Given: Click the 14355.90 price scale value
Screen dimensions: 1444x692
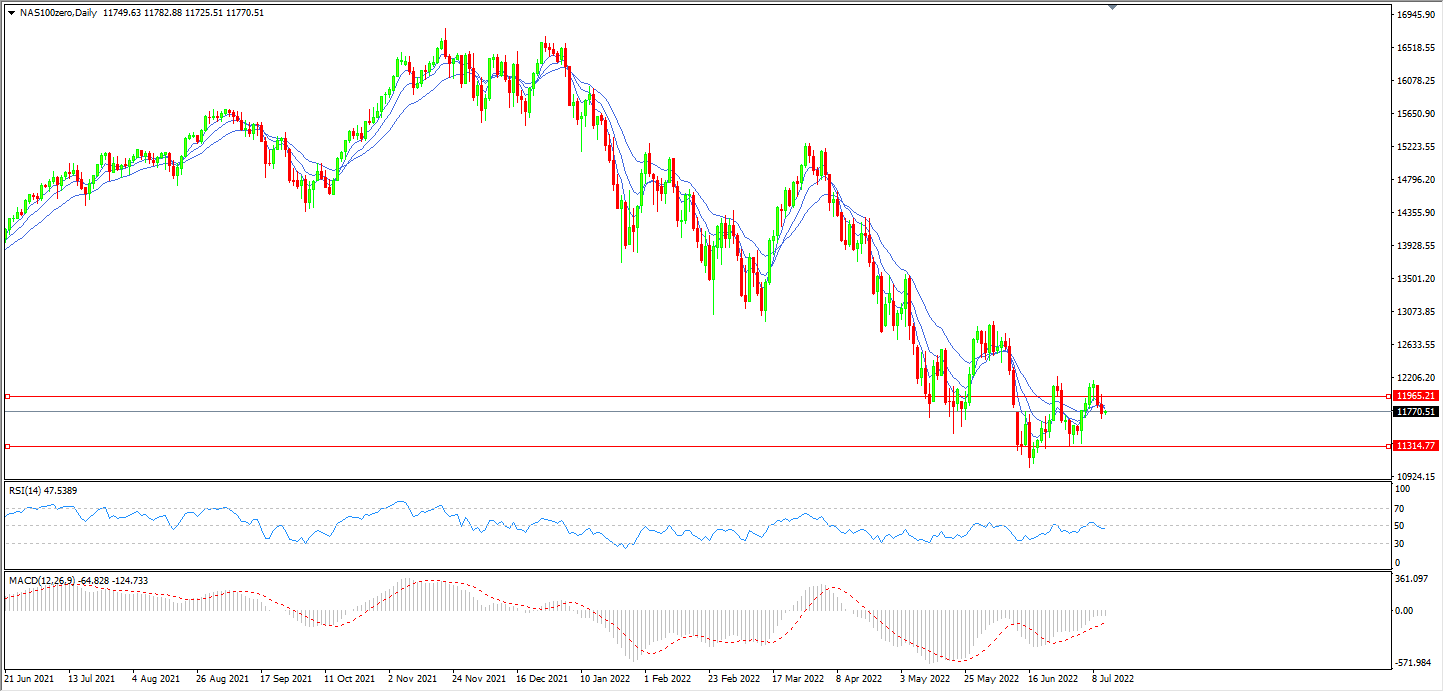Looking at the screenshot, I should [1416, 213].
